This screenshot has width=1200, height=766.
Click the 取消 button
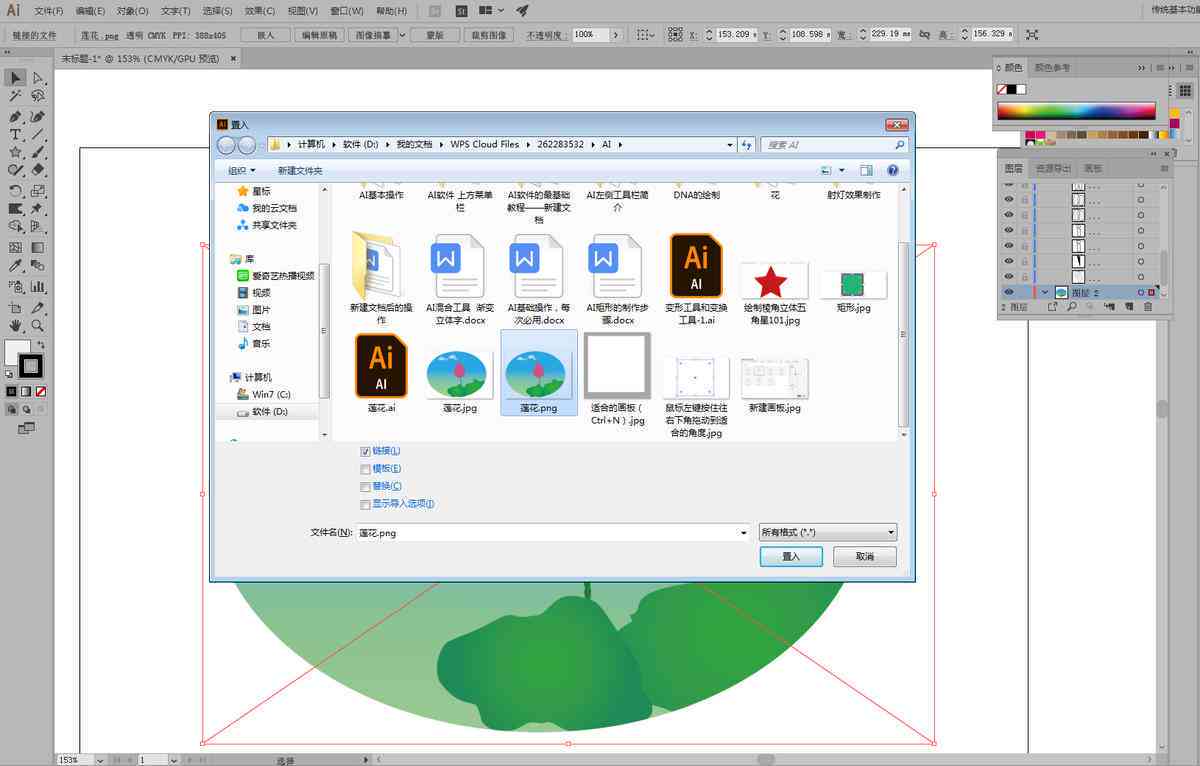(865, 557)
